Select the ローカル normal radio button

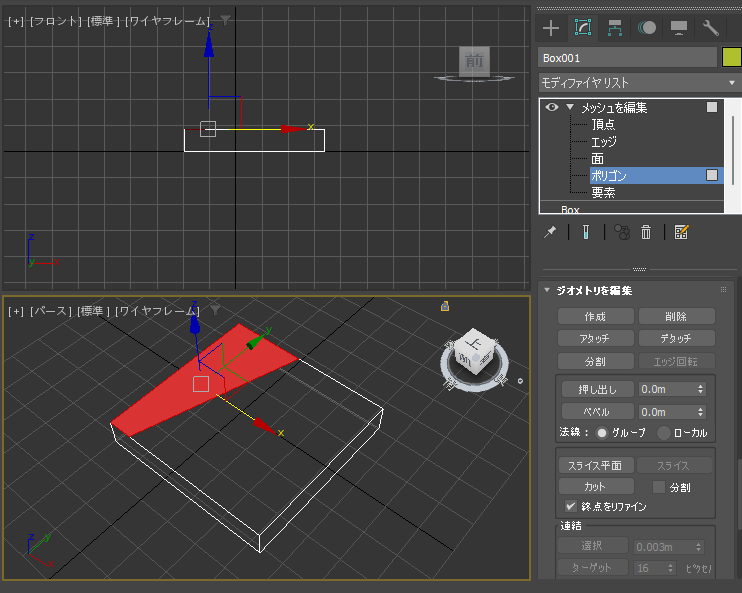click(664, 433)
